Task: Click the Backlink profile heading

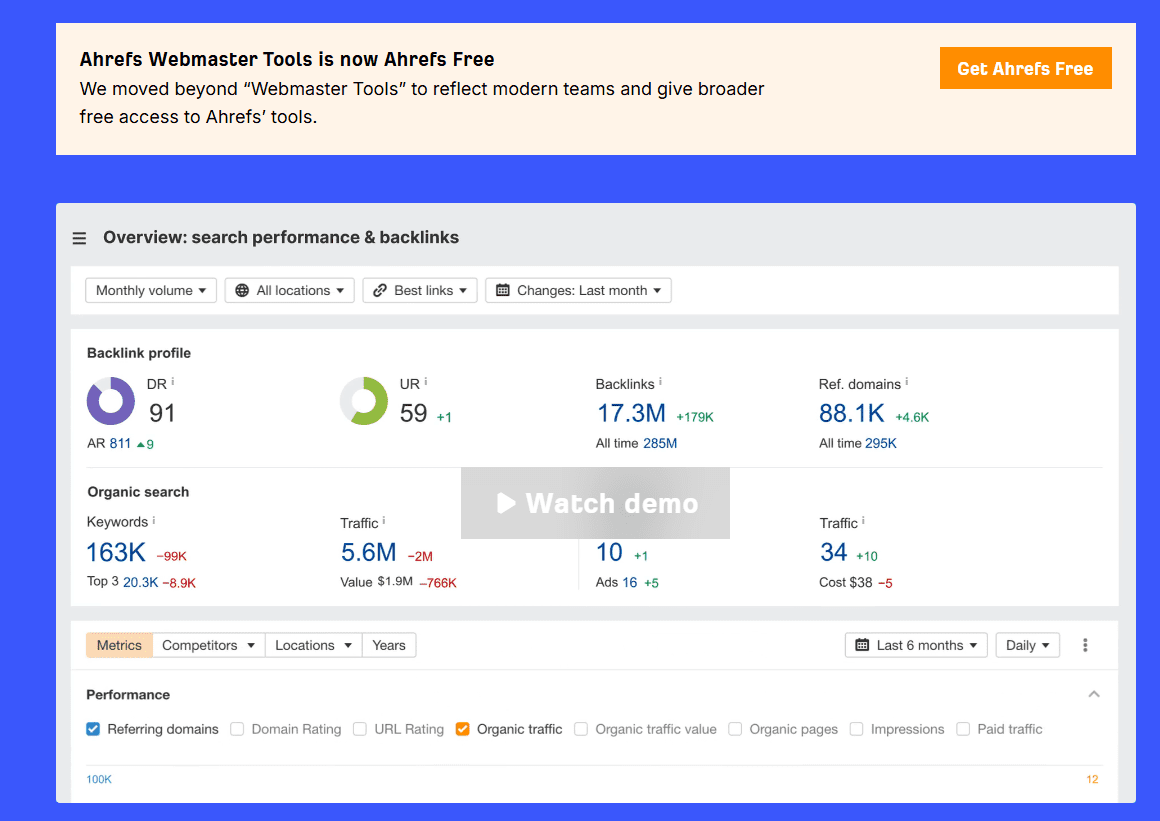Action: click(139, 353)
